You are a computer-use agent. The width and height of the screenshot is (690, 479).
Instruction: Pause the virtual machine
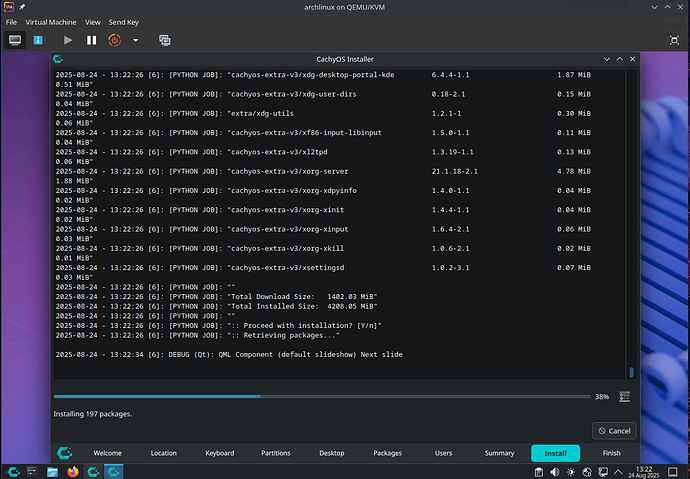[x=91, y=40]
